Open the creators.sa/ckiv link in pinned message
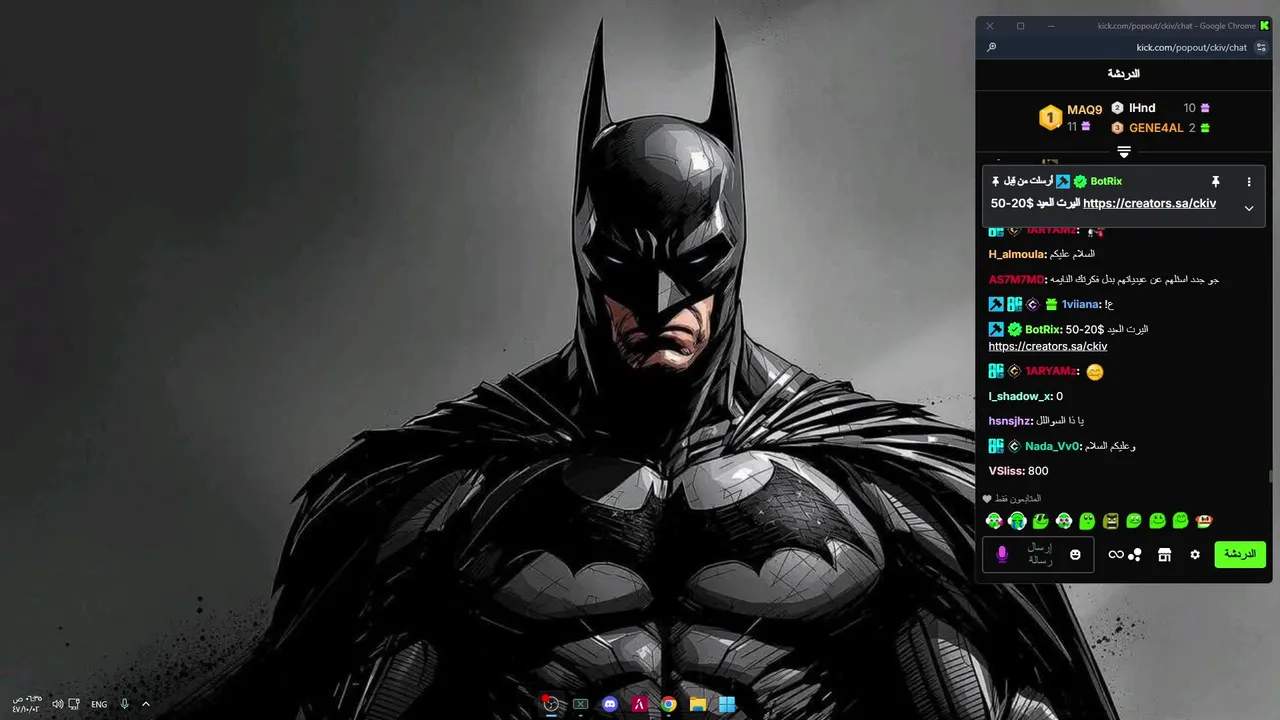1280x720 pixels. click(x=1149, y=203)
